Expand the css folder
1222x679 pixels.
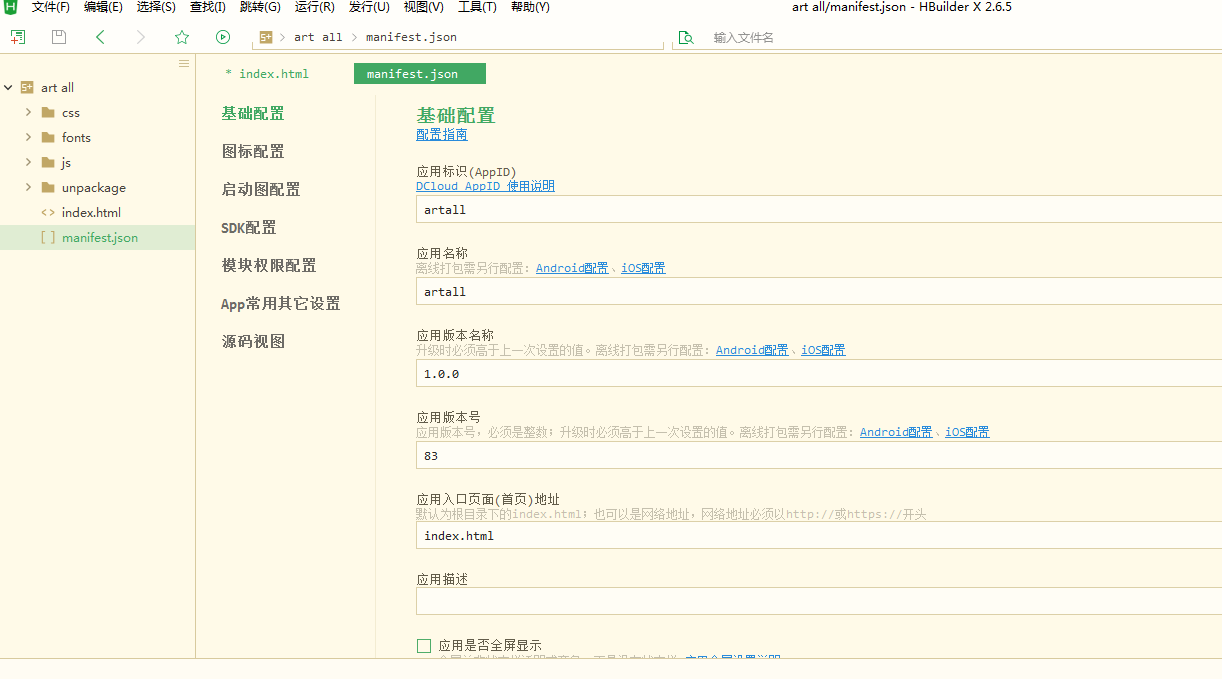(29, 112)
